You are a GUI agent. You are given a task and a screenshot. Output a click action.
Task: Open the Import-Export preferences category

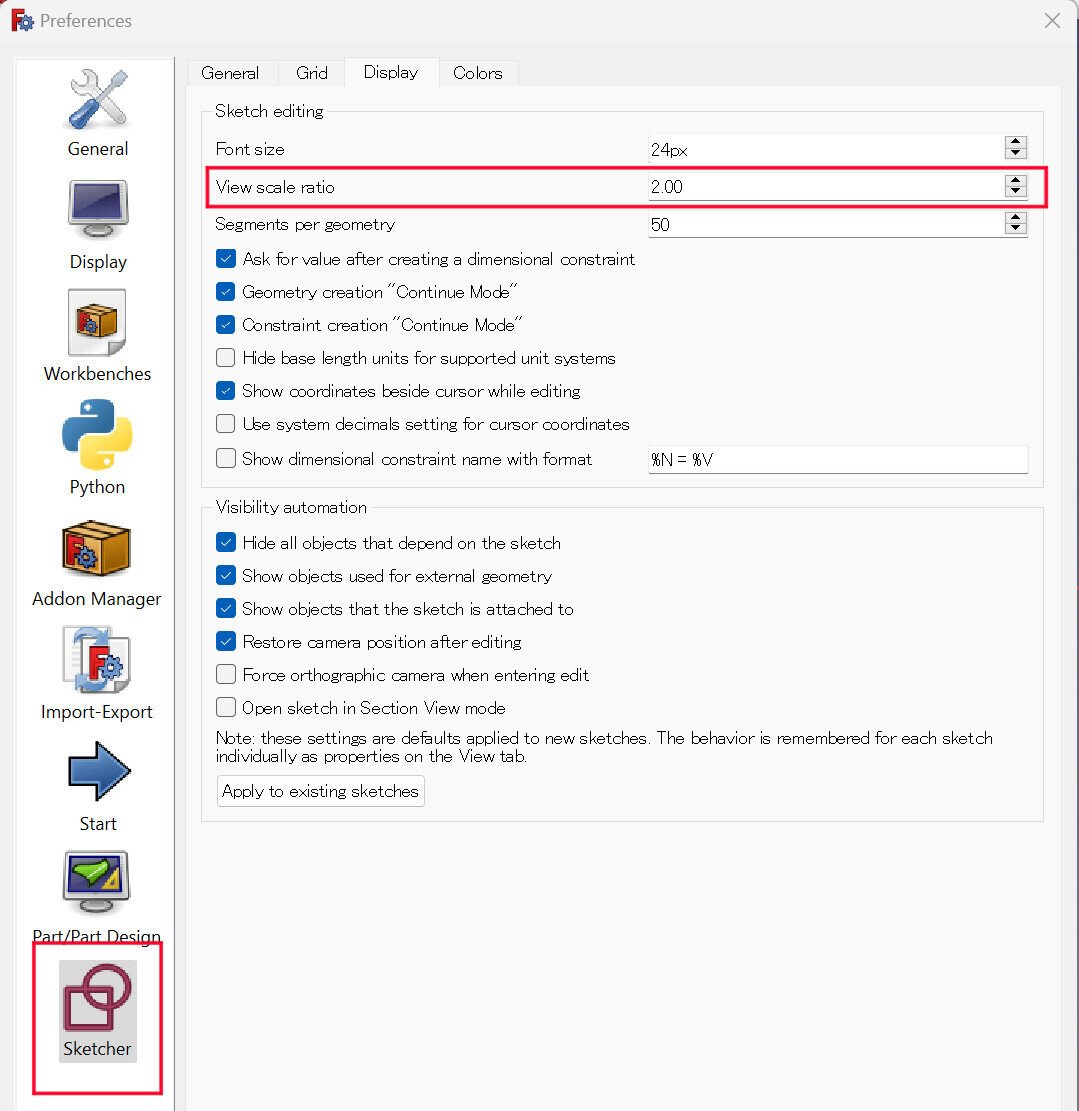pos(96,674)
